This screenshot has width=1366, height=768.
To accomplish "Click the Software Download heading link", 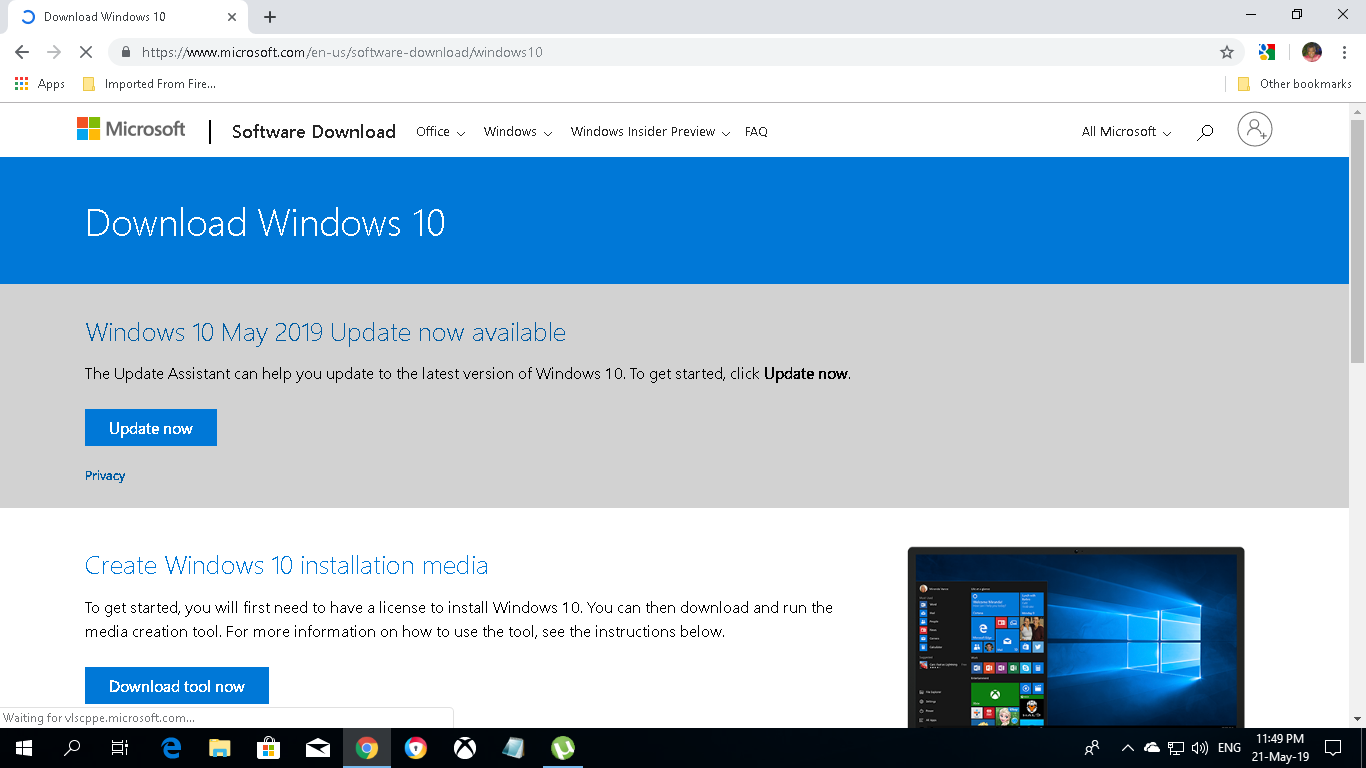I will coord(314,131).
